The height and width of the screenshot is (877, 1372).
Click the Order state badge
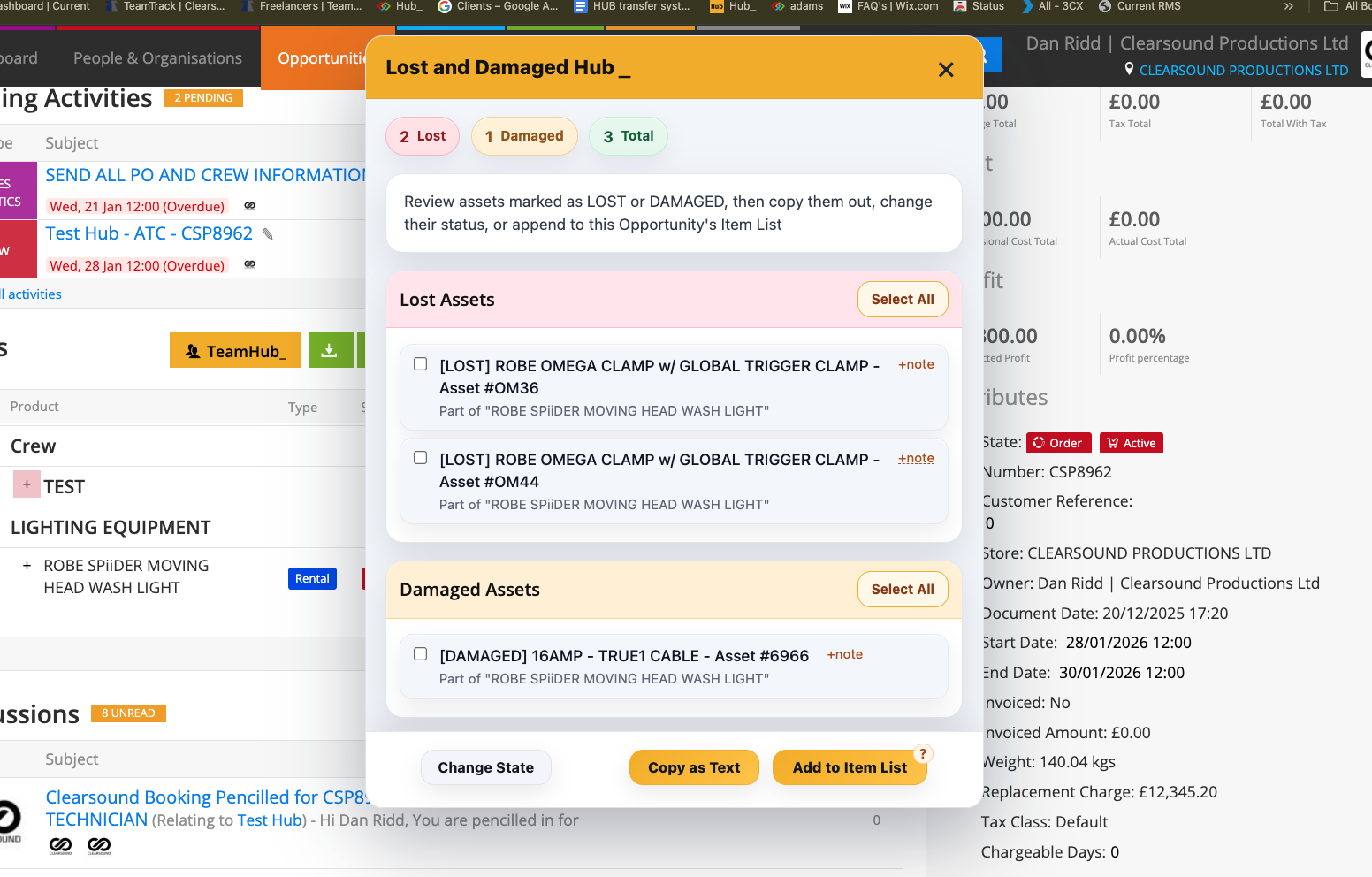point(1058,443)
